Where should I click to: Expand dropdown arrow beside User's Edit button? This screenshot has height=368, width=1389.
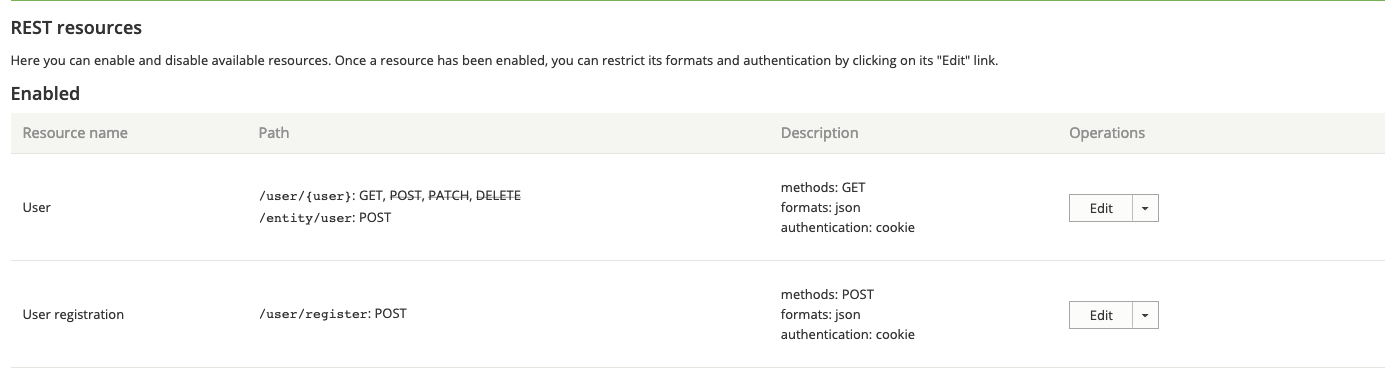1145,208
